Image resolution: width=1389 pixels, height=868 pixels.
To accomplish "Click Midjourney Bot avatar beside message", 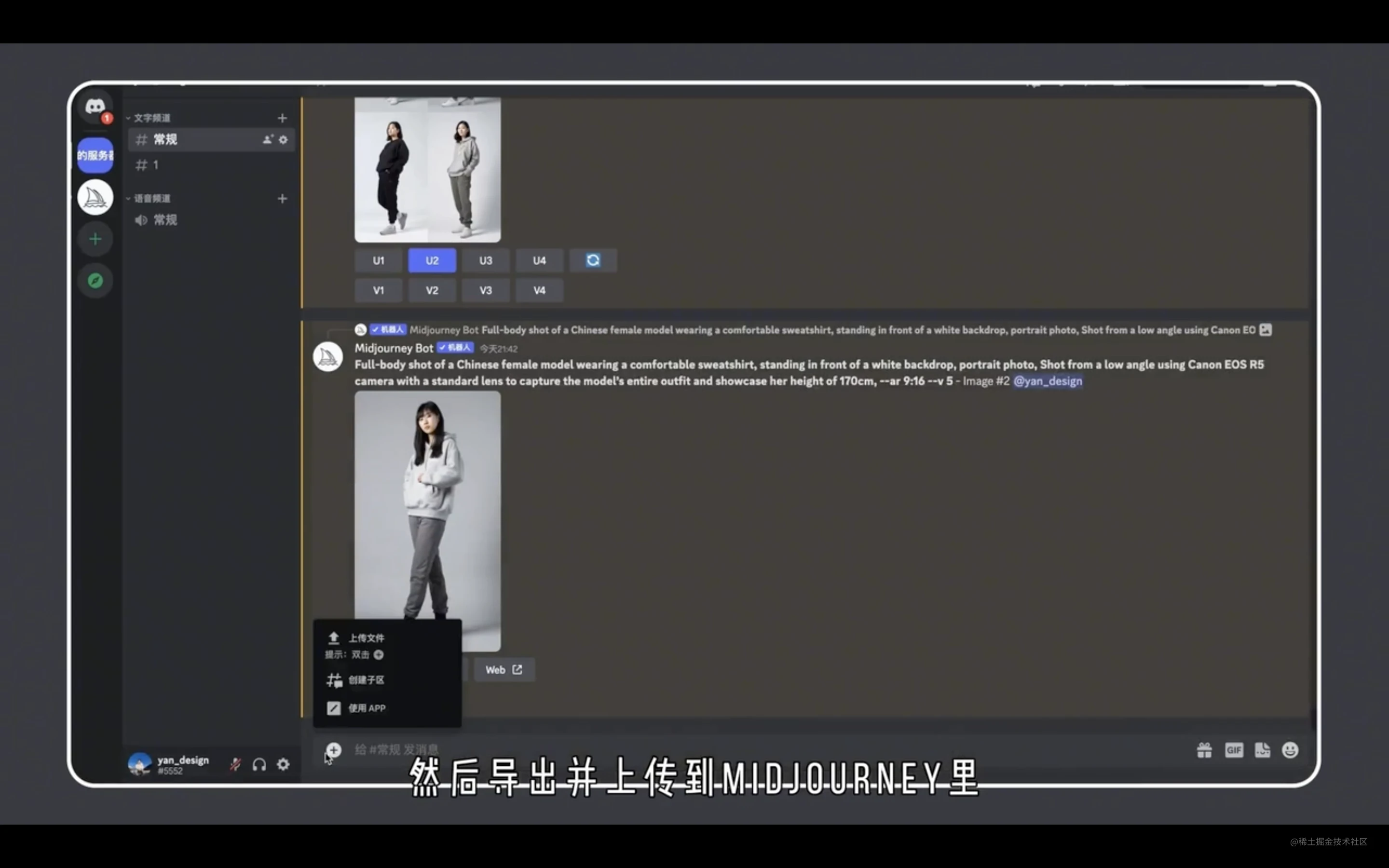I will (328, 357).
